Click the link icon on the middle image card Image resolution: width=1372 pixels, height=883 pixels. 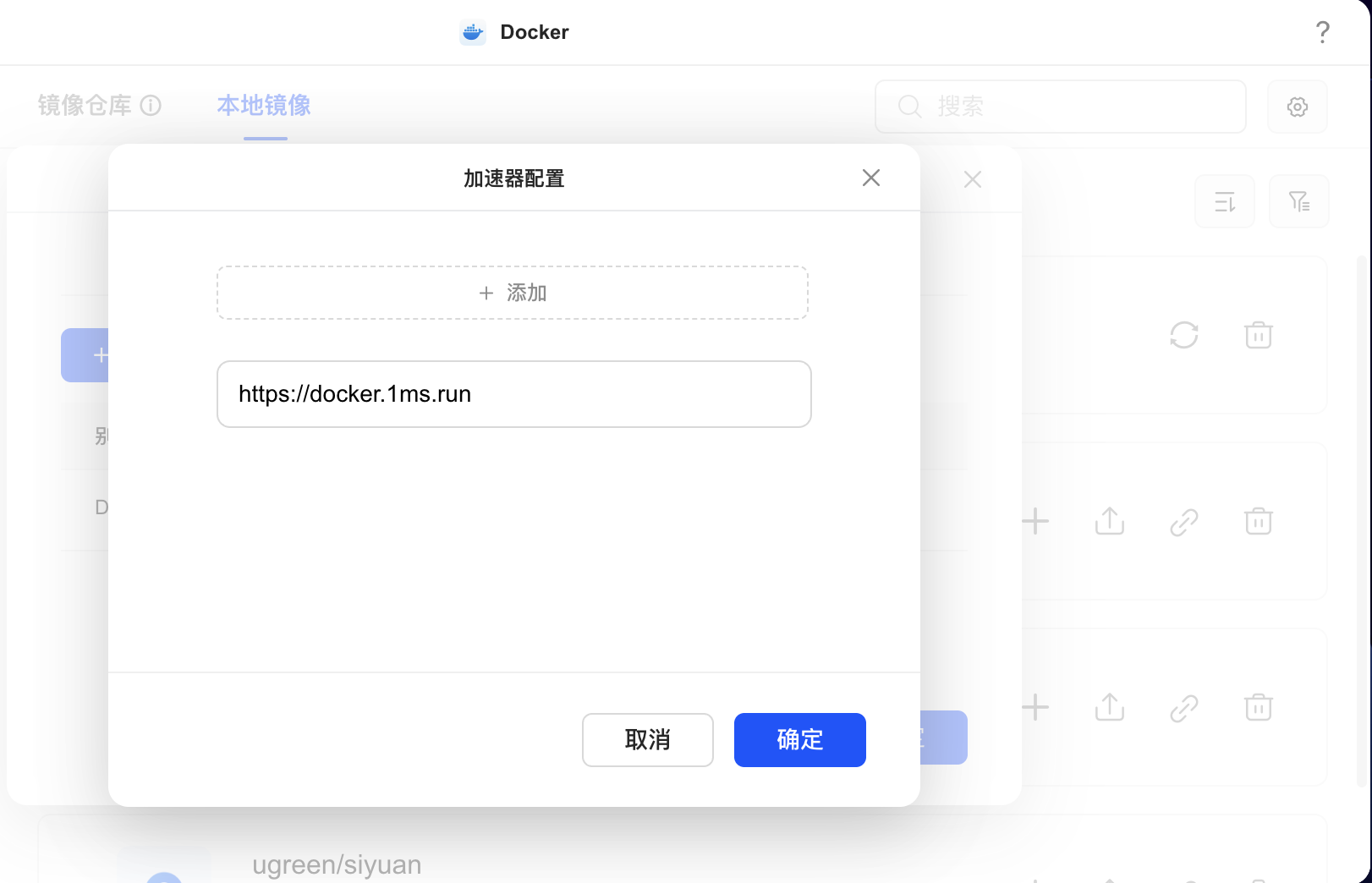point(1184,522)
